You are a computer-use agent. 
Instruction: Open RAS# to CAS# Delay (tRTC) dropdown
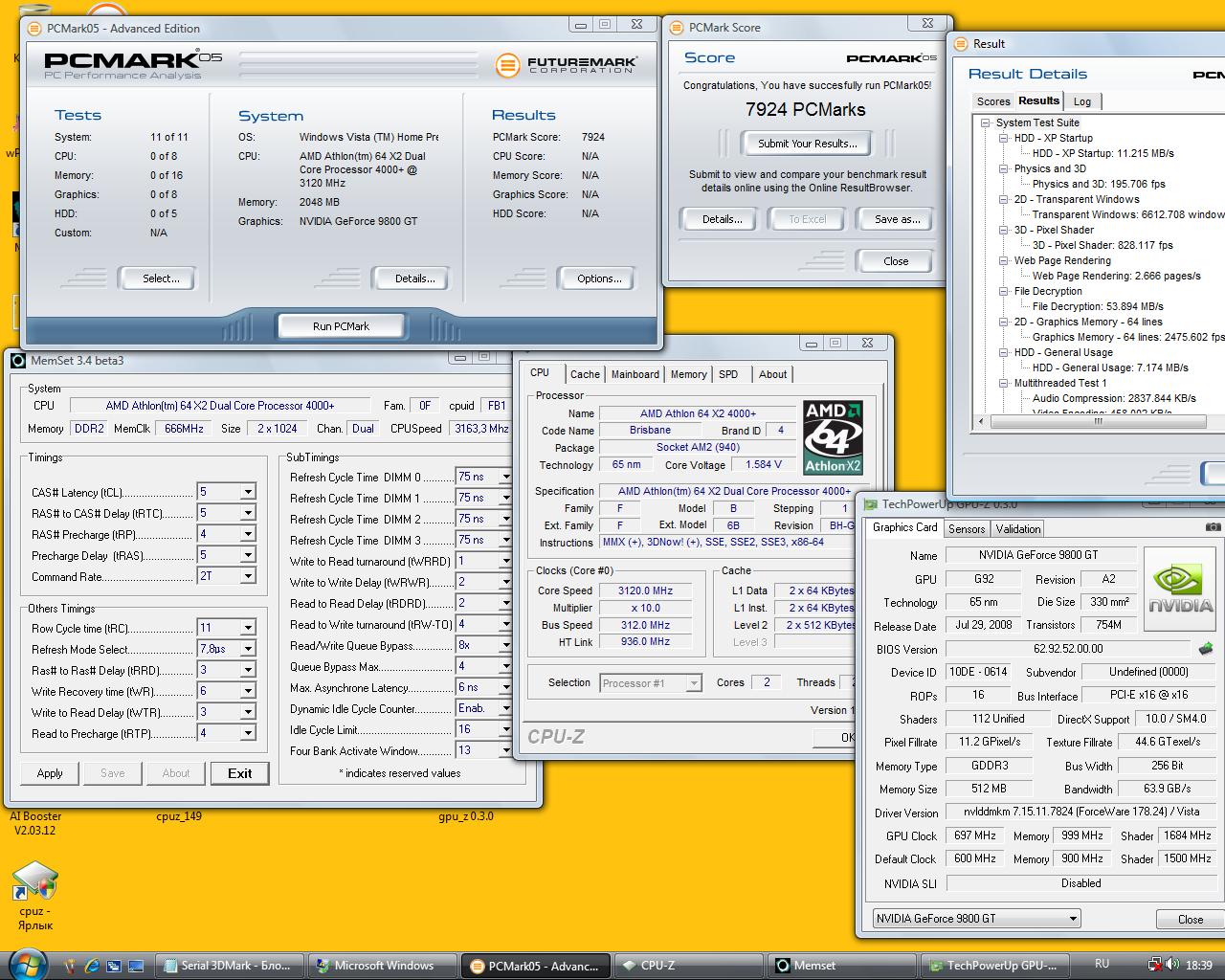tap(248, 513)
